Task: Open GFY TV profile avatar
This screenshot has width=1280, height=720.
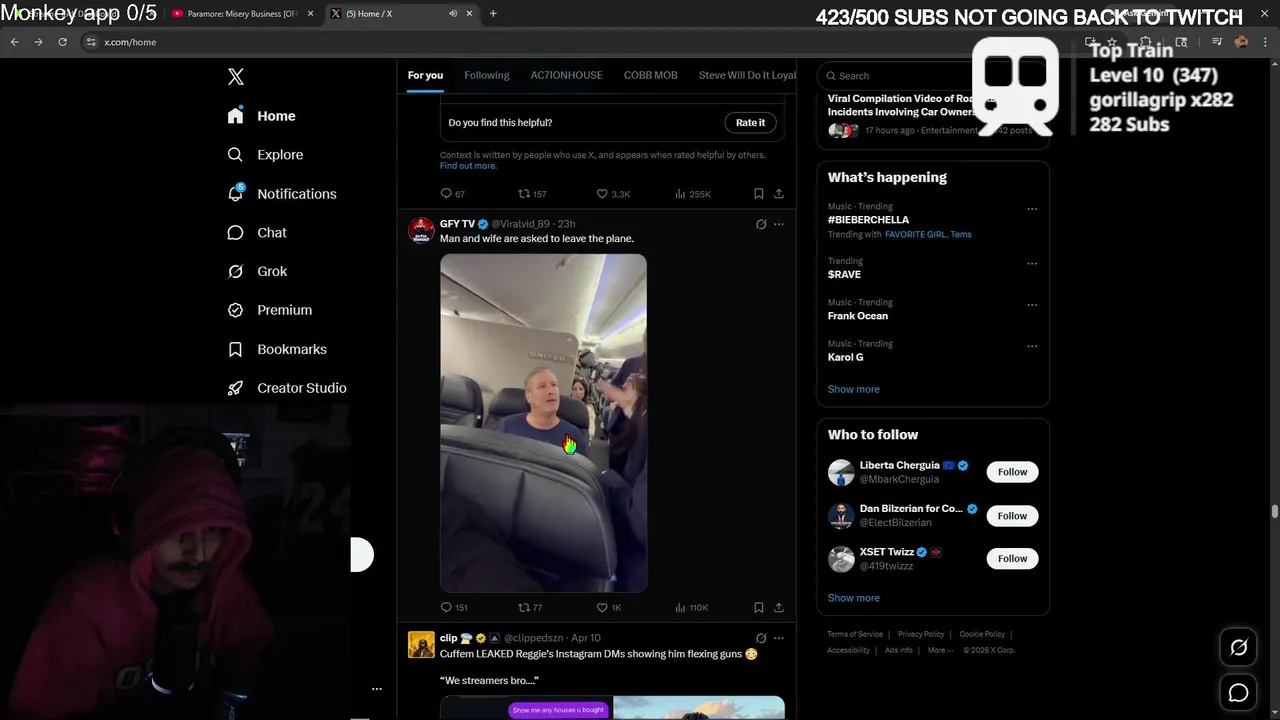Action: (x=421, y=230)
